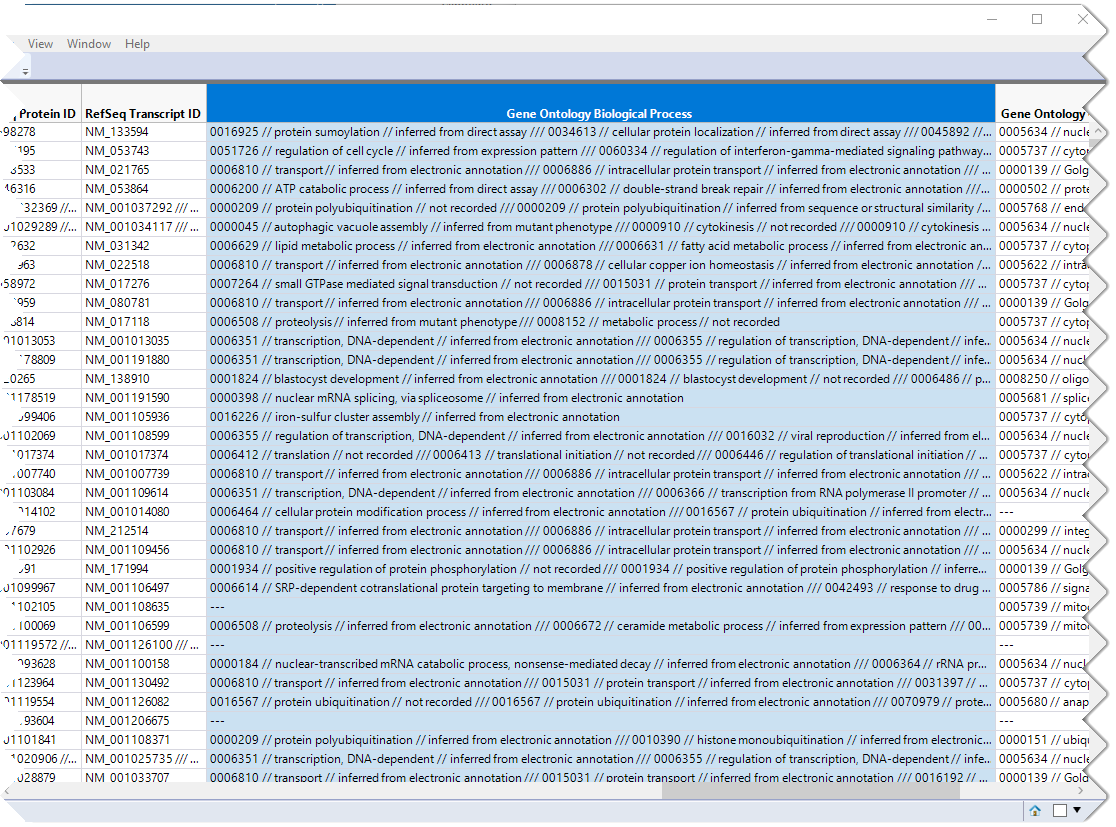The width and height of the screenshot is (1116, 827).
Task: Select the NM_133594 transcript cell
Action: pos(117,132)
